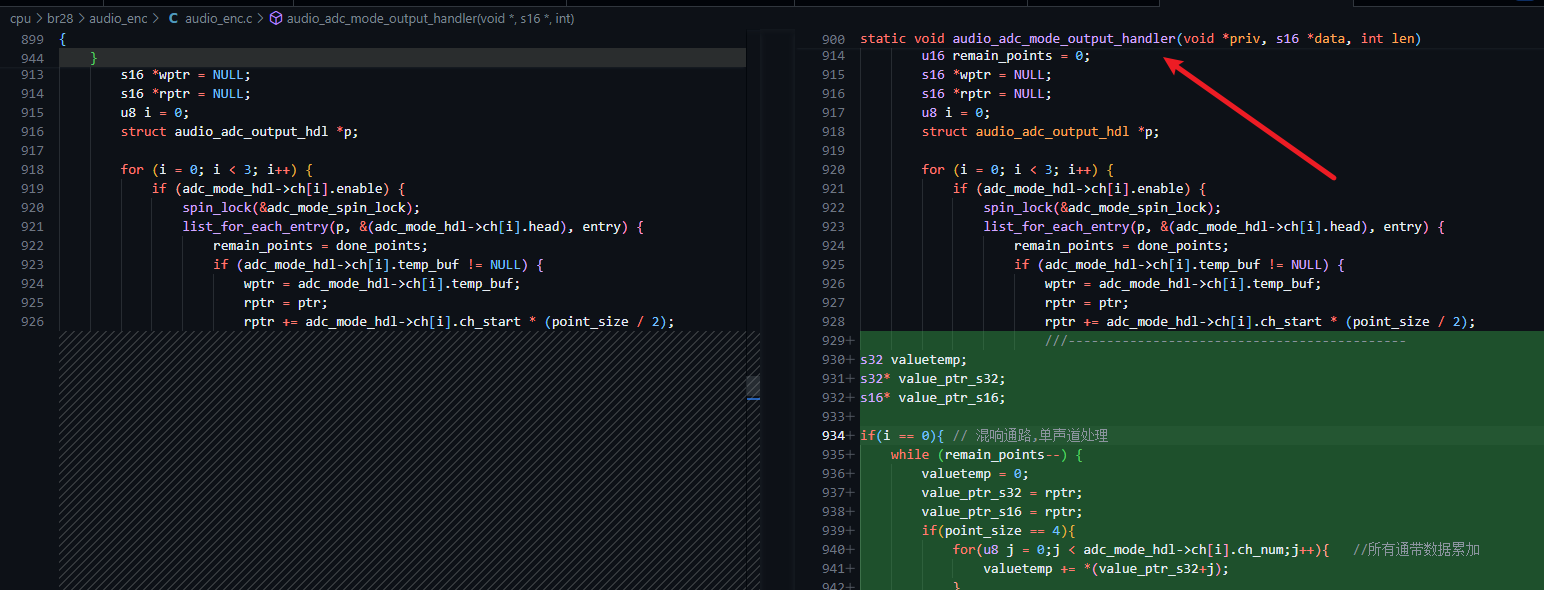Click "u8 i = 0;" on left line 915
1544x590 pixels.
point(155,113)
